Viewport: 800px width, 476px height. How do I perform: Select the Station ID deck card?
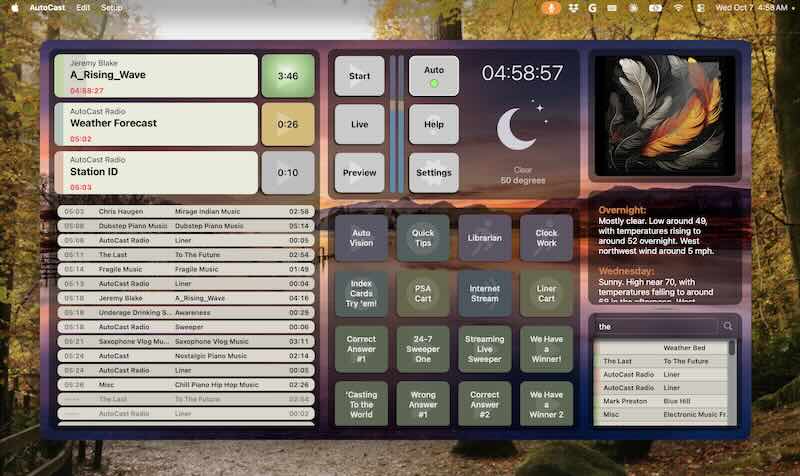[x=156, y=173]
